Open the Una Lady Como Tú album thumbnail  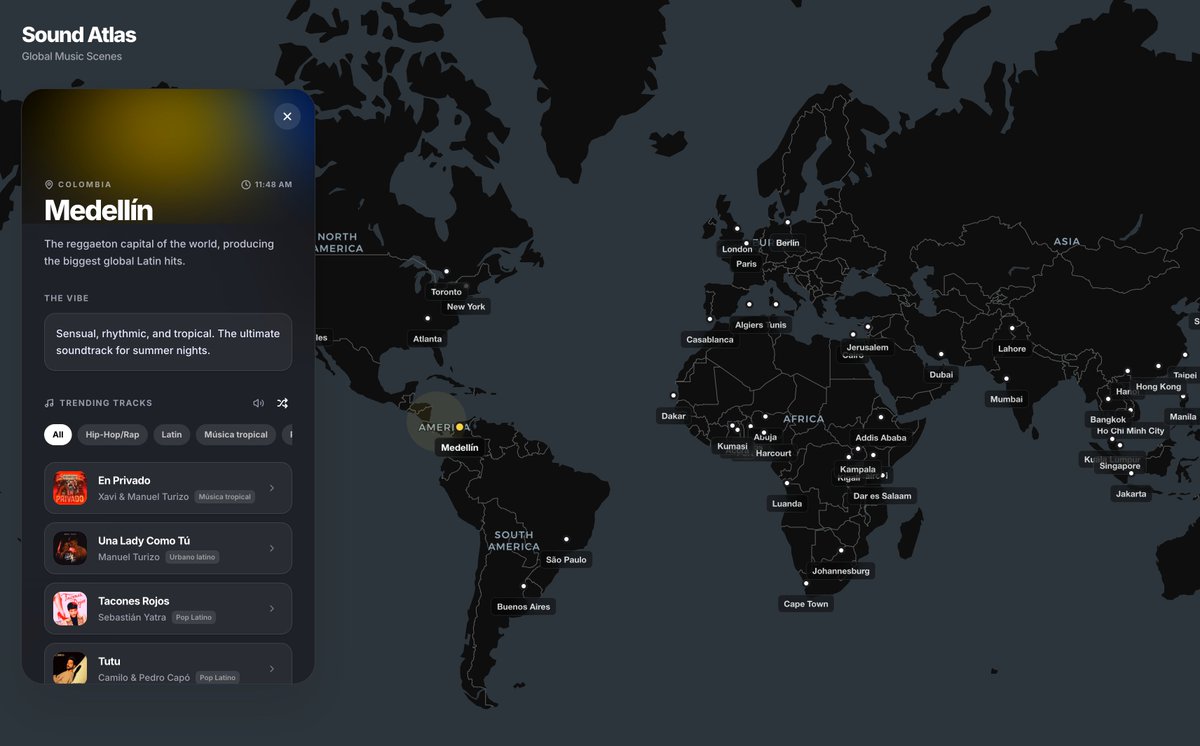pos(70,548)
